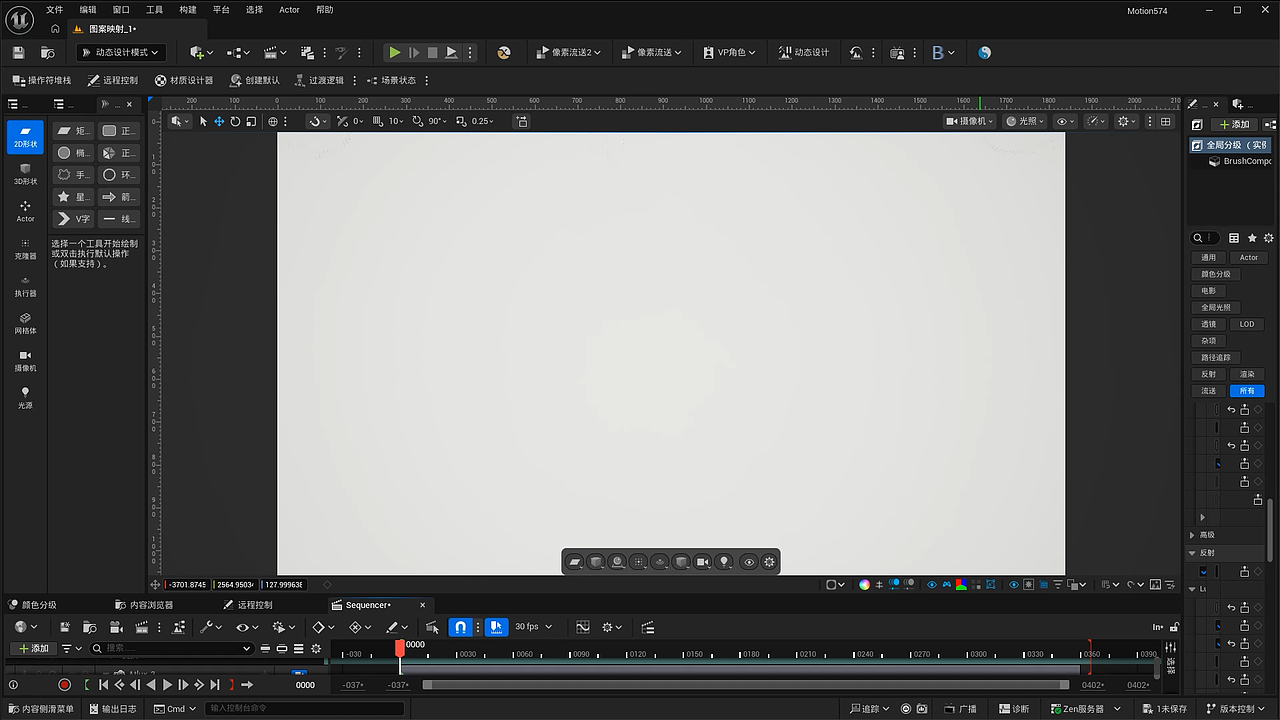Pick the star shape tool

(74, 197)
